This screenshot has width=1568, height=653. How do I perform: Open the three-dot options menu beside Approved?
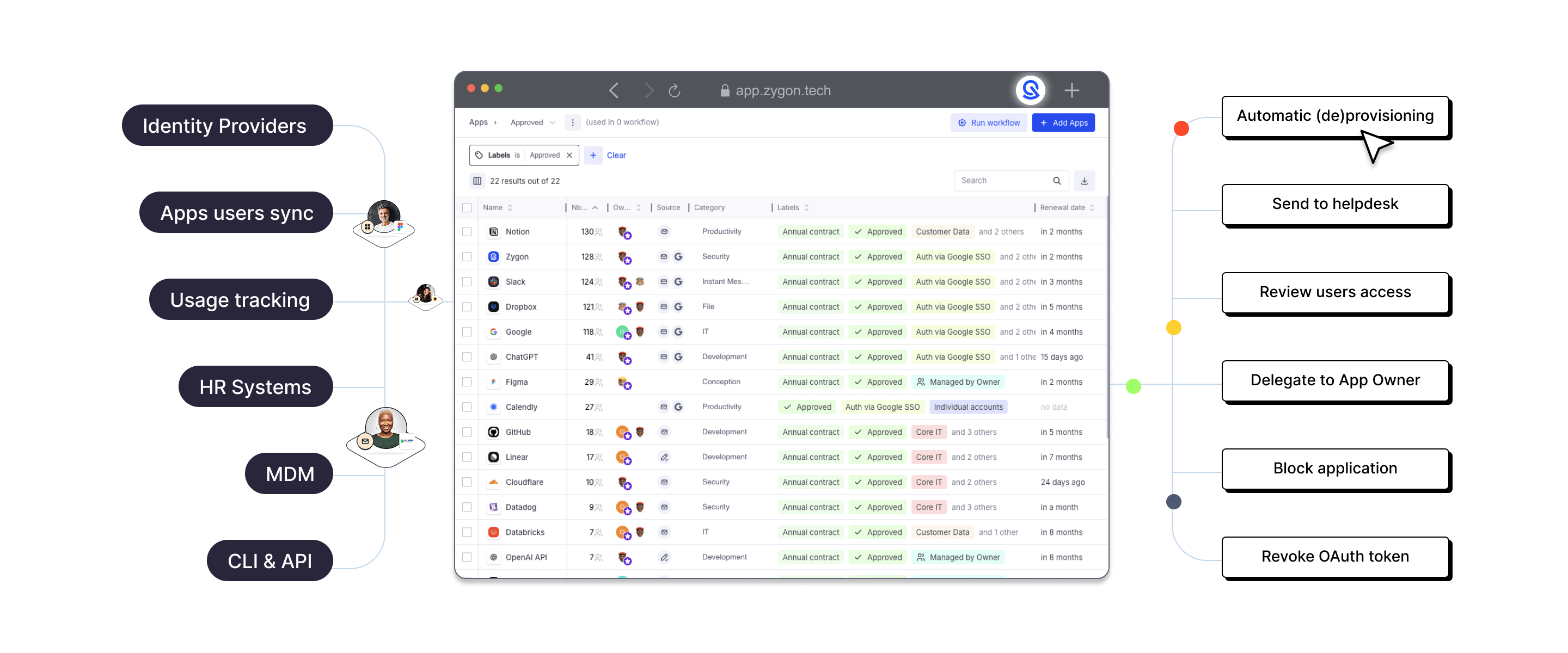tap(572, 122)
